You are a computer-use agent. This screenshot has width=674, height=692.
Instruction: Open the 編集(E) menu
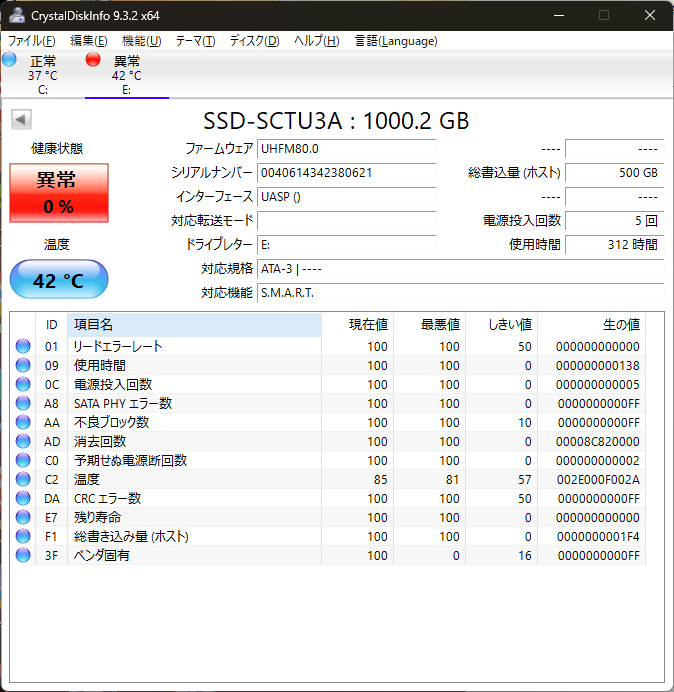(89, 41)
